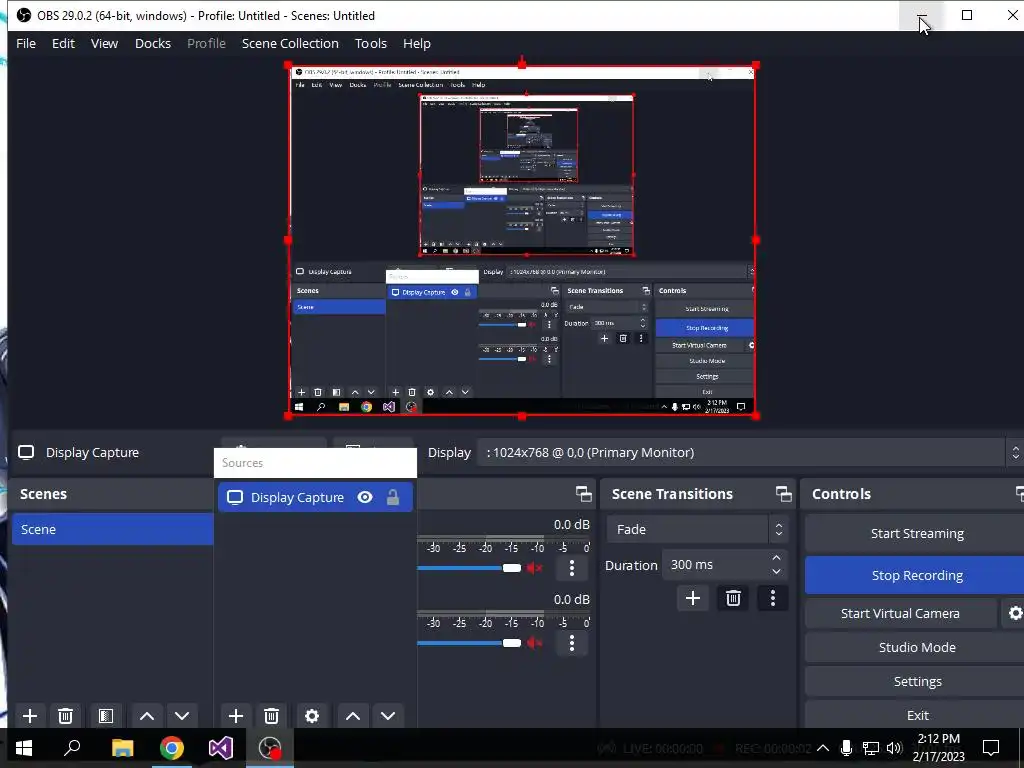Open Fade transition dropdown
1024x768 pixels.
[697, 530]
